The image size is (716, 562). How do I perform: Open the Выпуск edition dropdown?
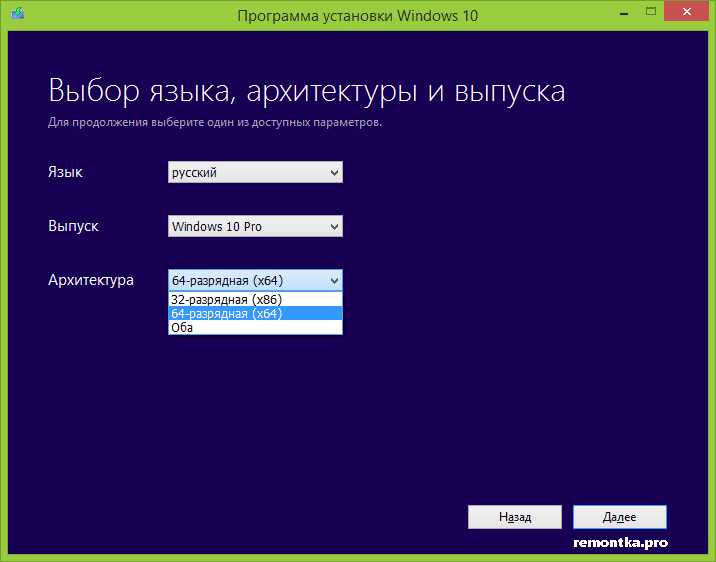point(255,226)
